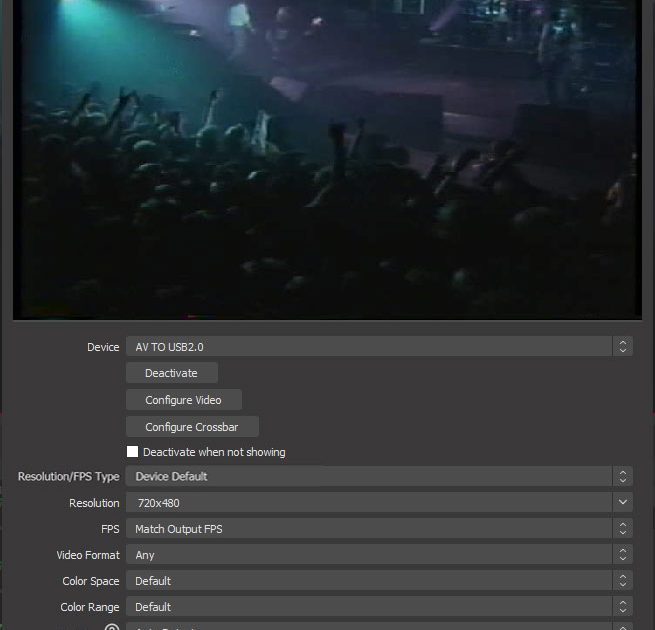Open the Device dropdown showing AV TO USB2.0
The height and width of the screenshot is (630, 655).
370,347
